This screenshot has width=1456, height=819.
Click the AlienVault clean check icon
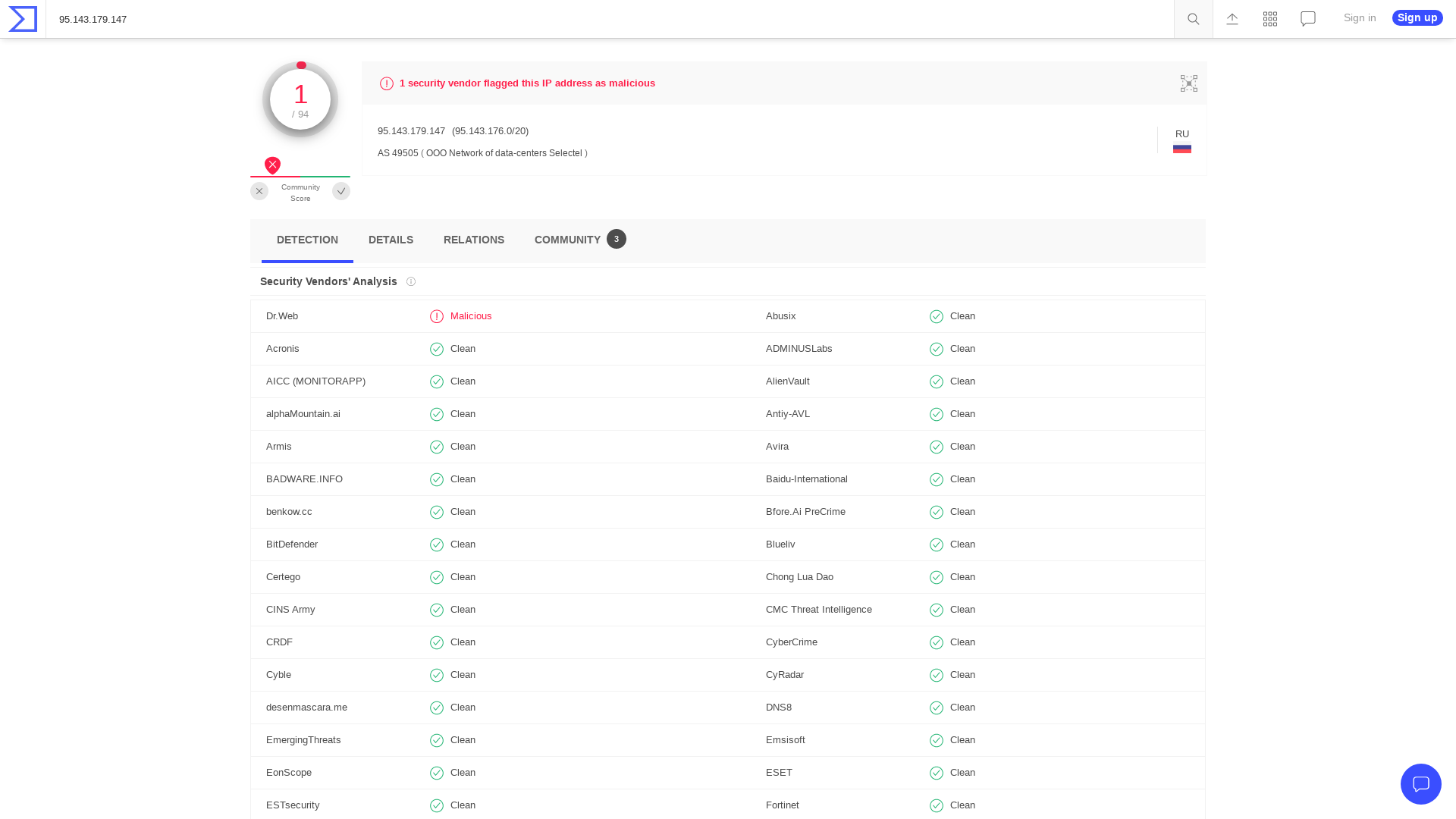click(x=937, y=381)
